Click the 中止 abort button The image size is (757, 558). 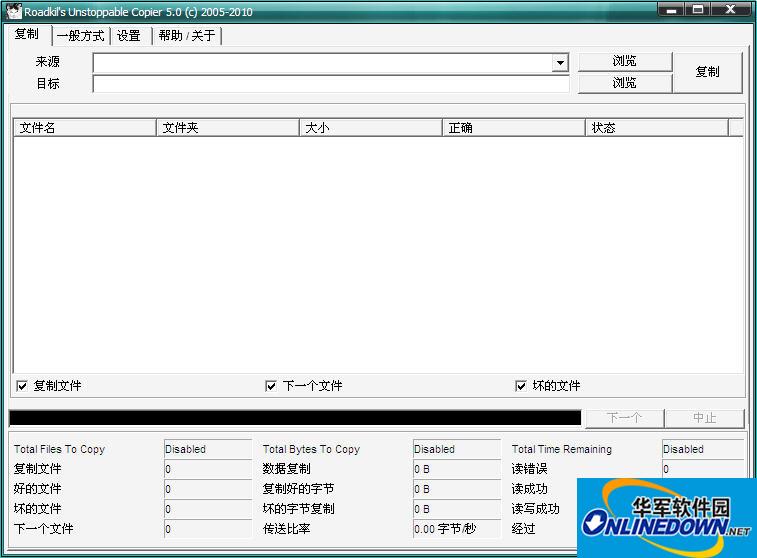(x=704, y=418)
